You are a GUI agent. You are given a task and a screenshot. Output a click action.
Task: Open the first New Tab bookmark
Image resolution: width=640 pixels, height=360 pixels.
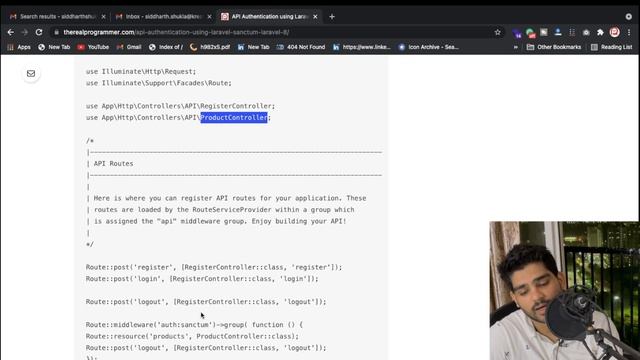[54, 47]
